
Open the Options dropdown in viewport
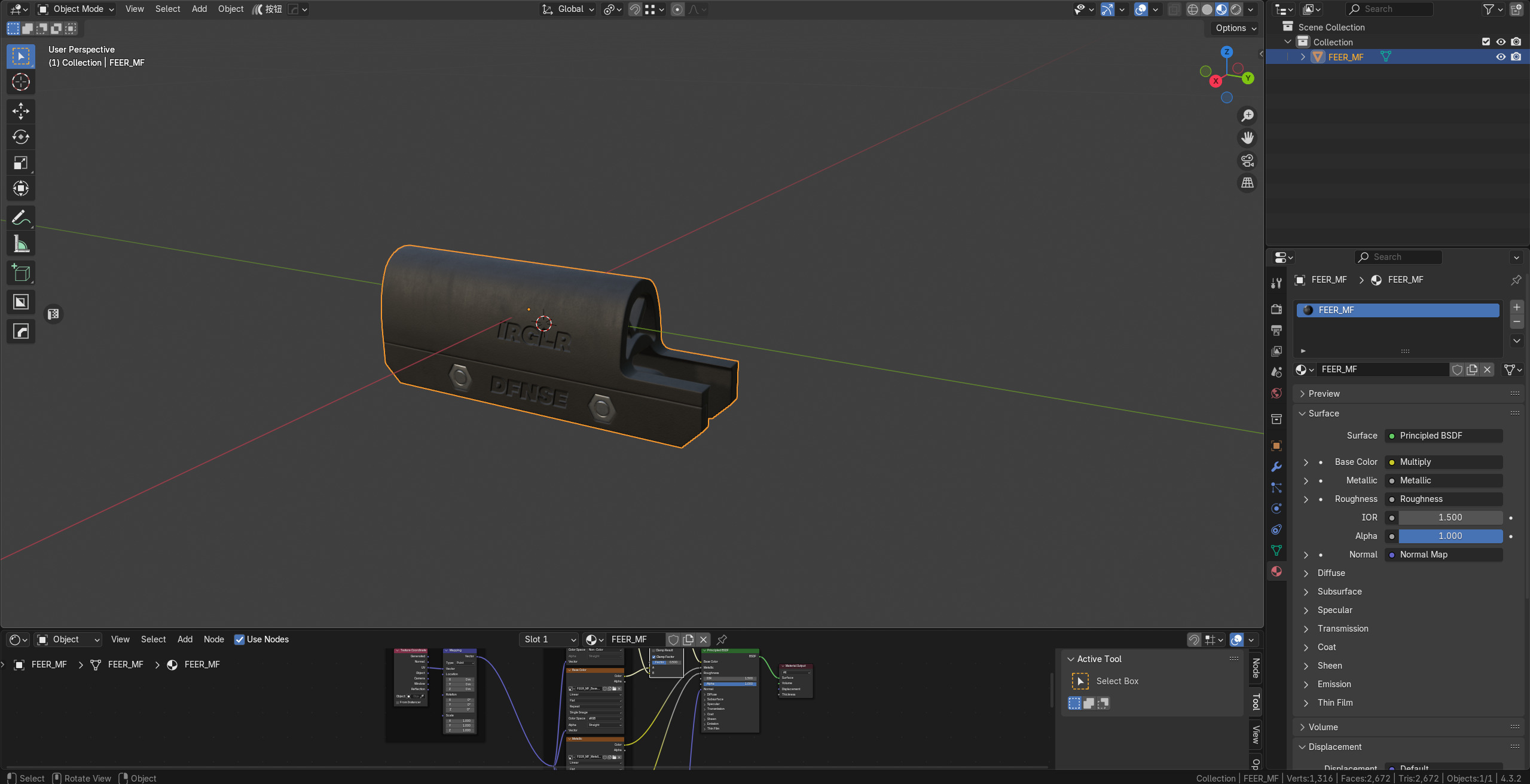tap(1236, 28)
